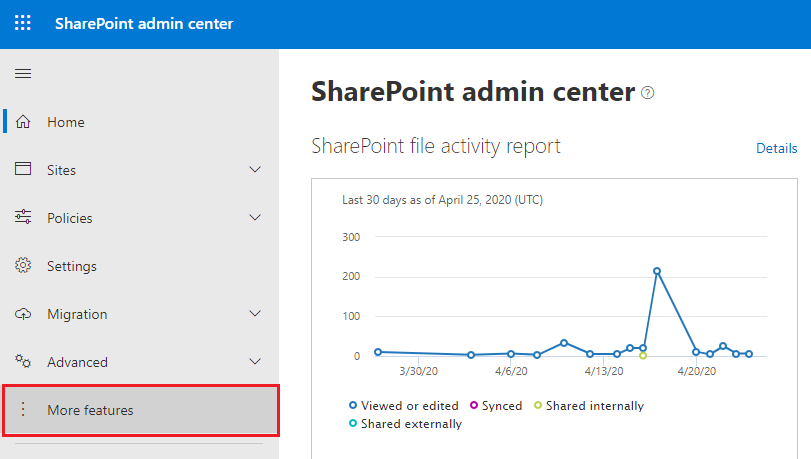Screen dimensions: 811x459
Task: Click SharePoint admin center header title
Action: [144, 24]
